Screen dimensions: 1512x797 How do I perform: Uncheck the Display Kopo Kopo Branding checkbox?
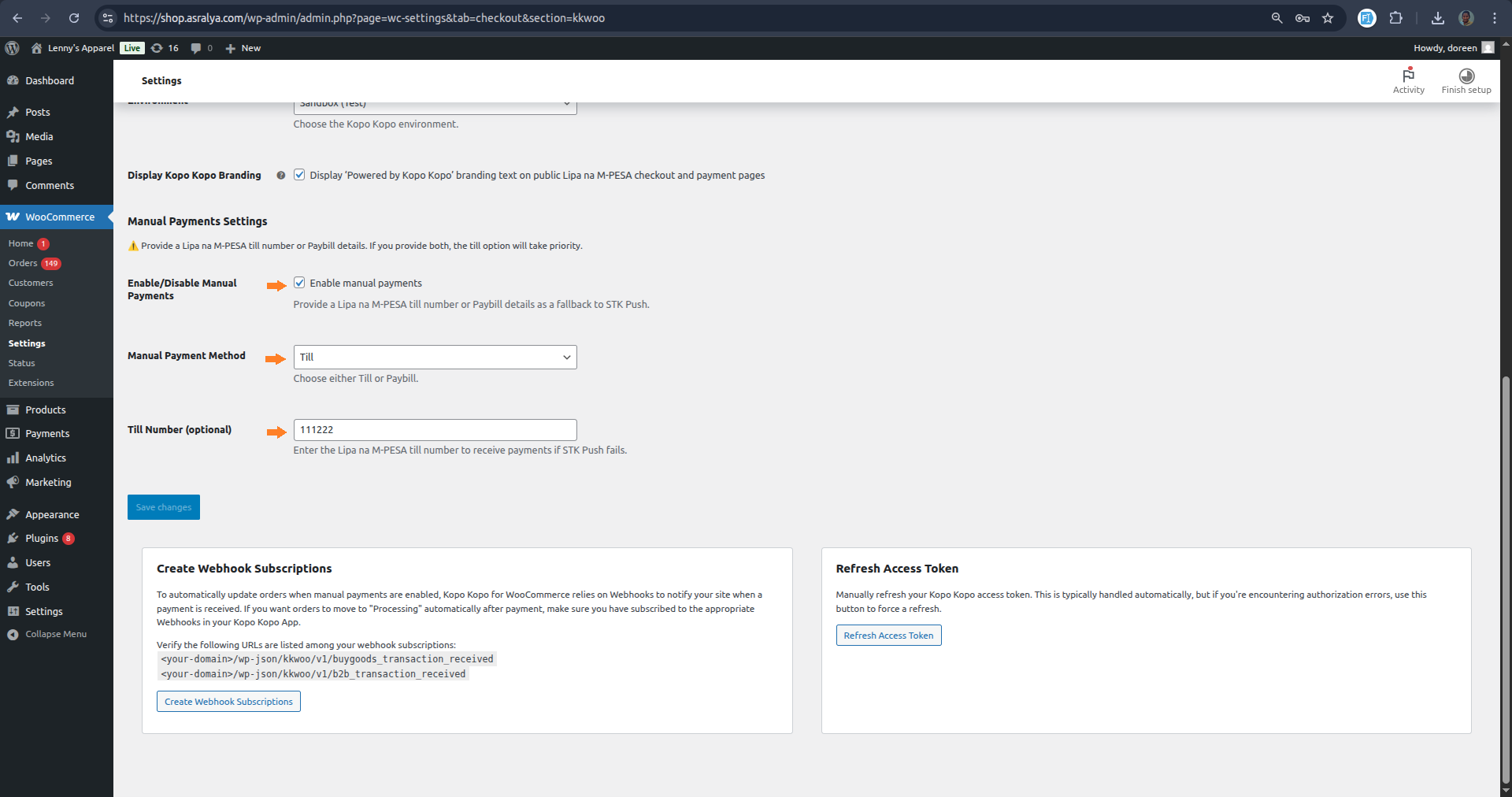point(299,175)
